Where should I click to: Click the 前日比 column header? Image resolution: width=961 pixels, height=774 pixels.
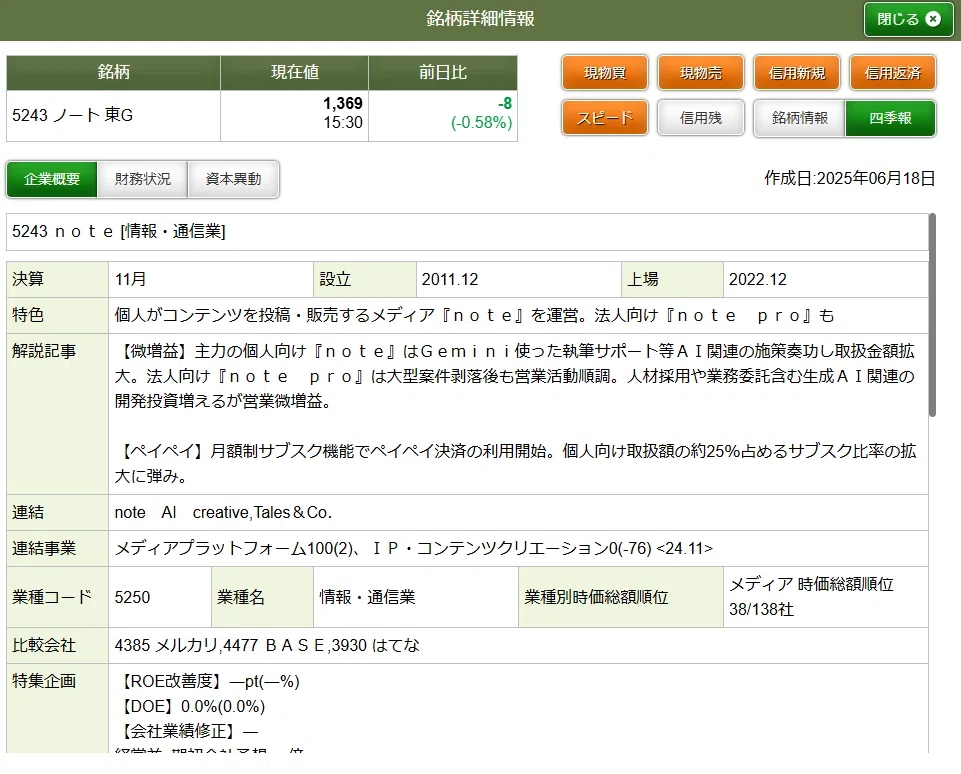click(x=443, y=72)
